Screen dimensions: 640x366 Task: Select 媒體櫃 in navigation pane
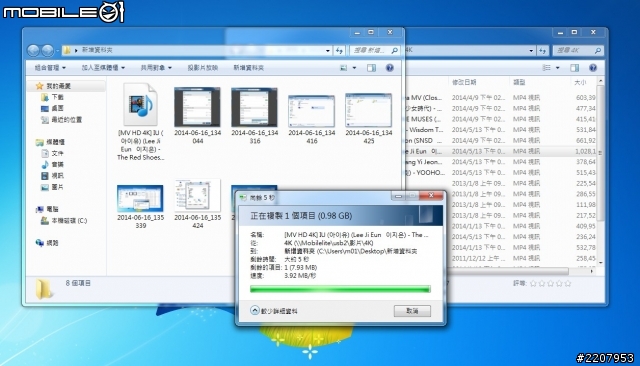55,142
